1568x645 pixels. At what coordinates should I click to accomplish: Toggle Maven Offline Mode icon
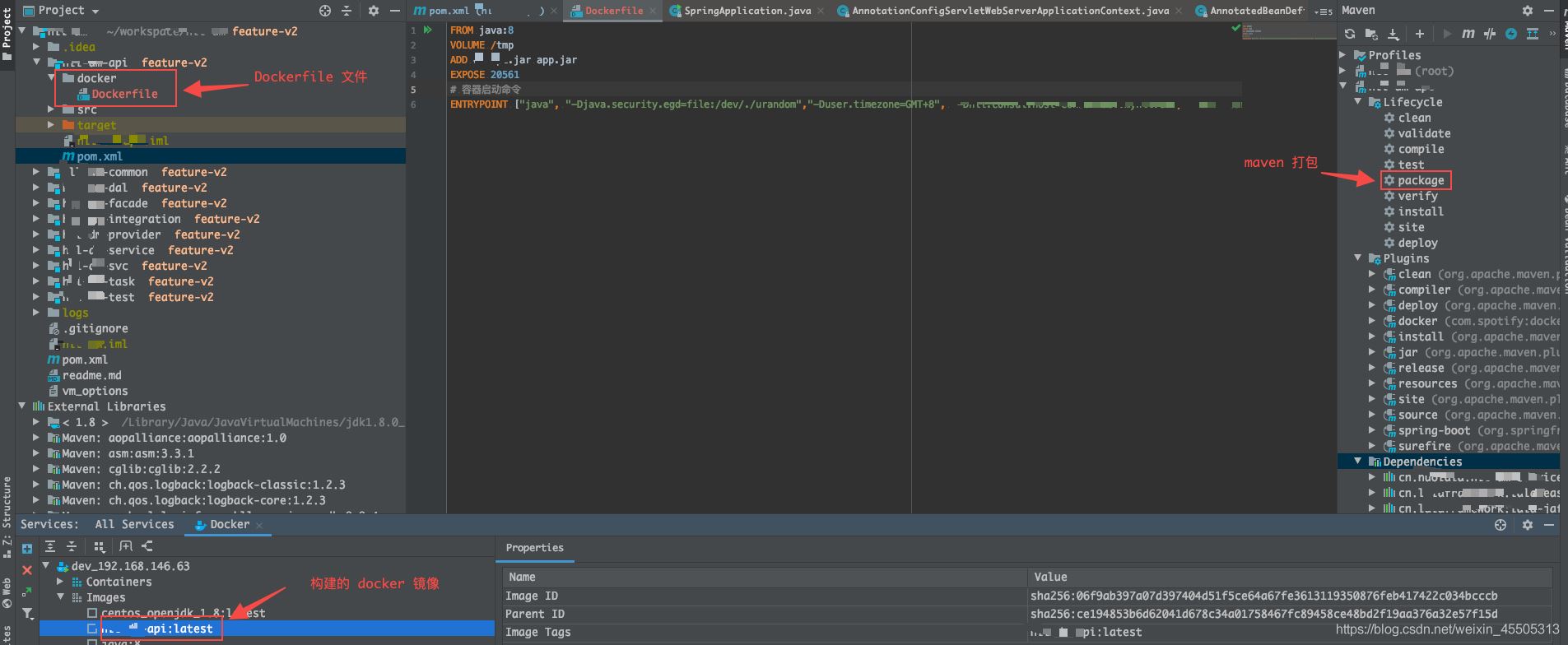1489,34
